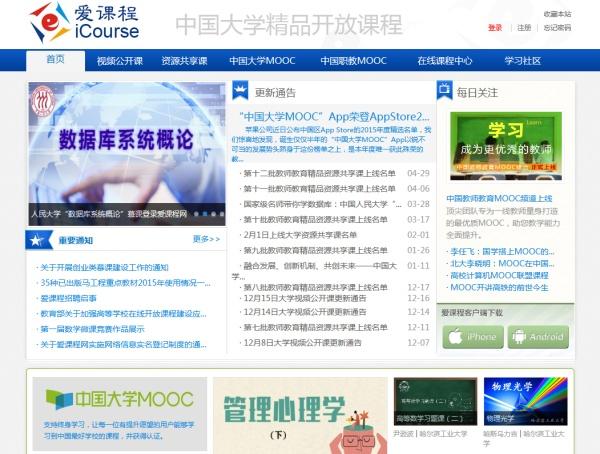
Task: Click the iCourse logo
Action: pos(84,22)
